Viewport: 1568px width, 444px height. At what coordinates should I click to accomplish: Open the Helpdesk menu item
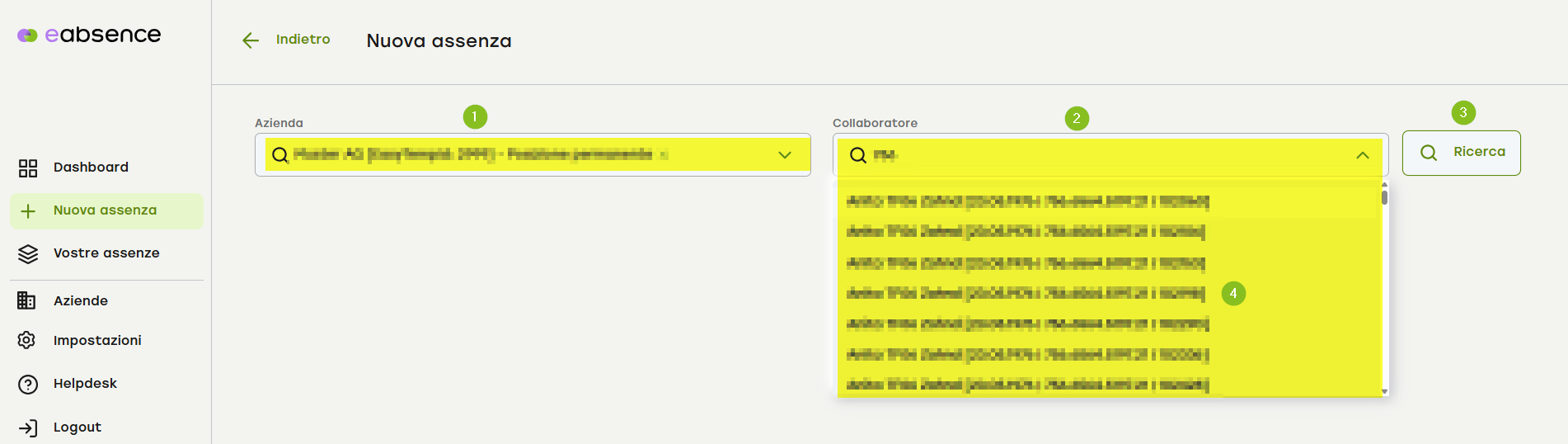click(x=85, y=384)
